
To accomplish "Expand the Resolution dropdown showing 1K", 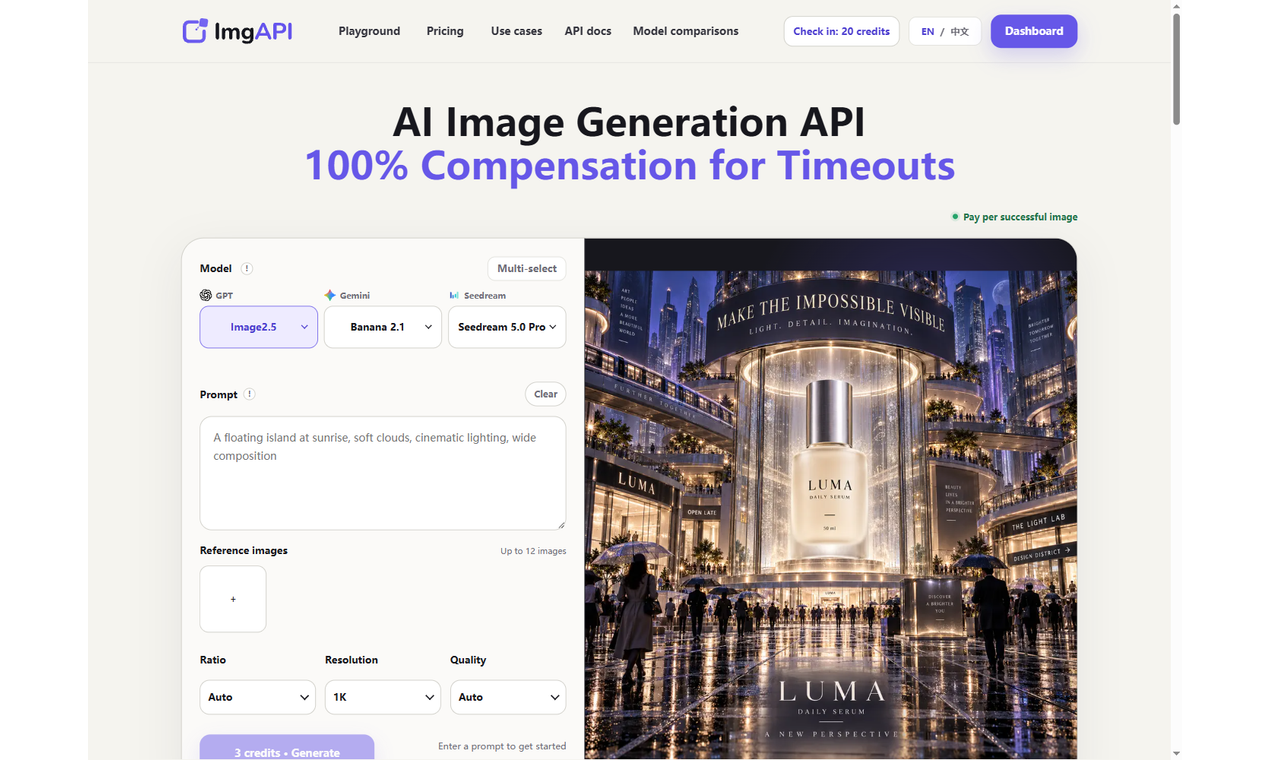I will coord(383,697).
